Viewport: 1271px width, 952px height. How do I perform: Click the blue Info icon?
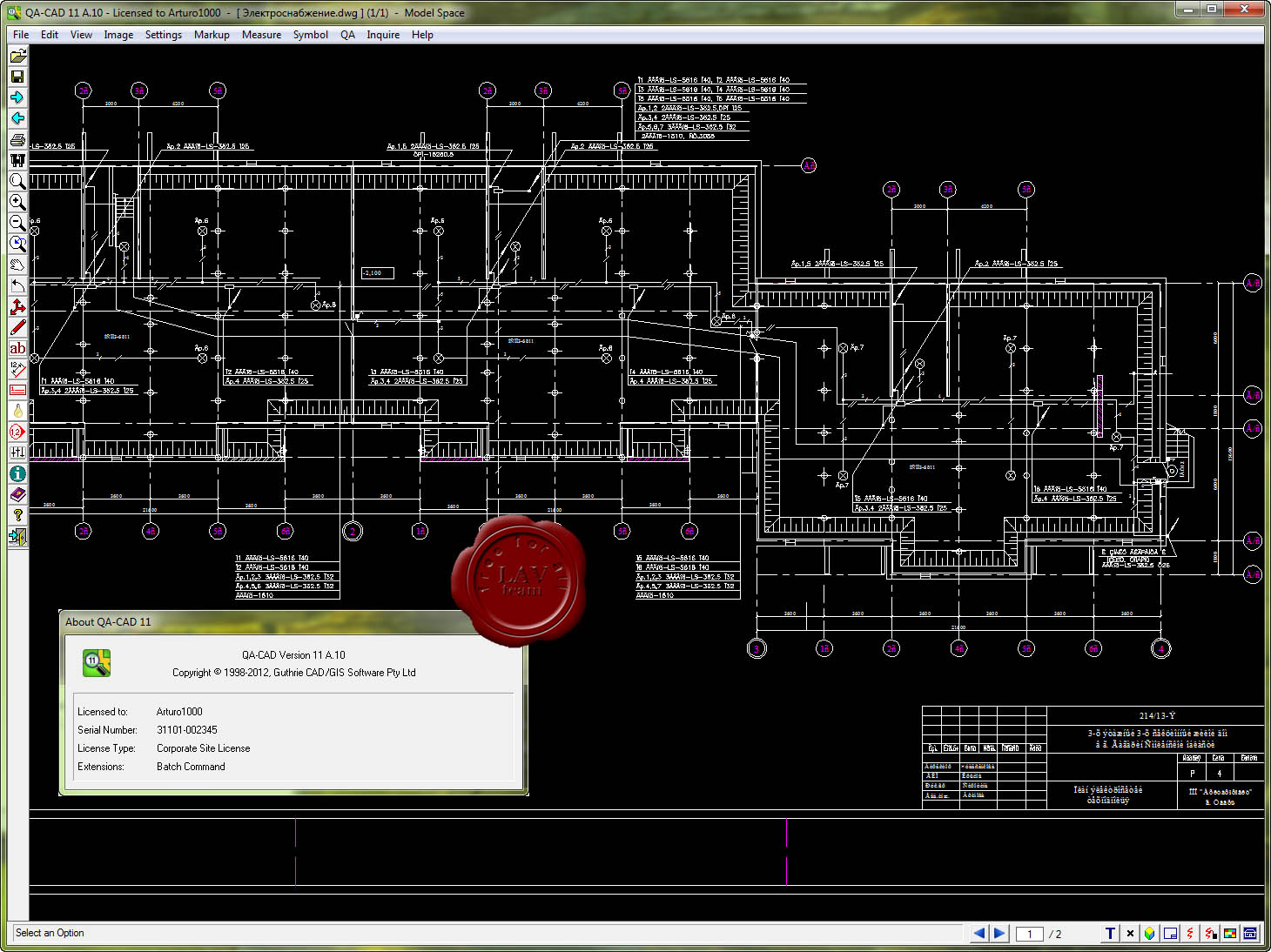click(x=17, y=473)
